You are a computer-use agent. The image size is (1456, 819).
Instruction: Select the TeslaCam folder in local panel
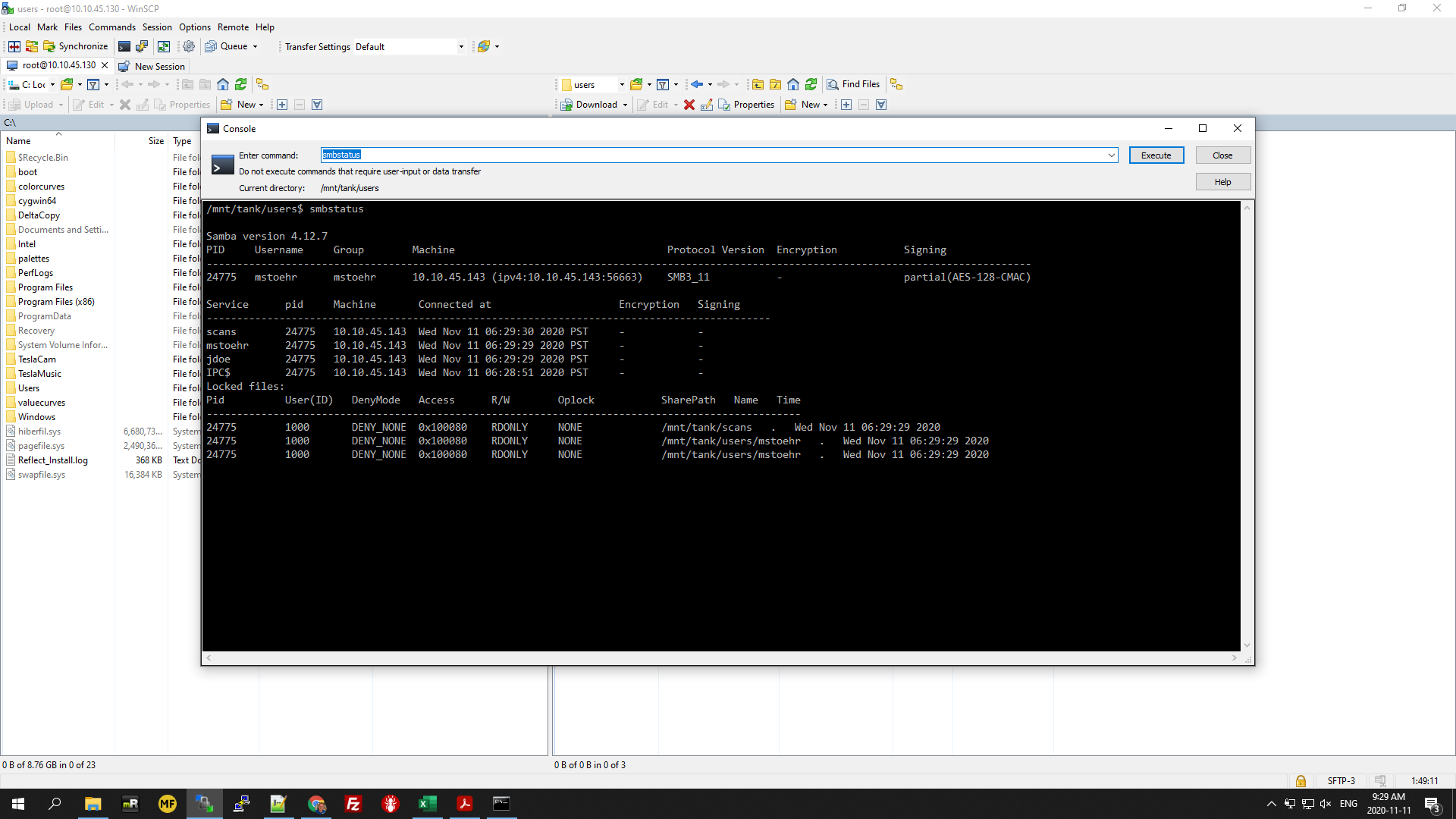(x=36, y=359)
